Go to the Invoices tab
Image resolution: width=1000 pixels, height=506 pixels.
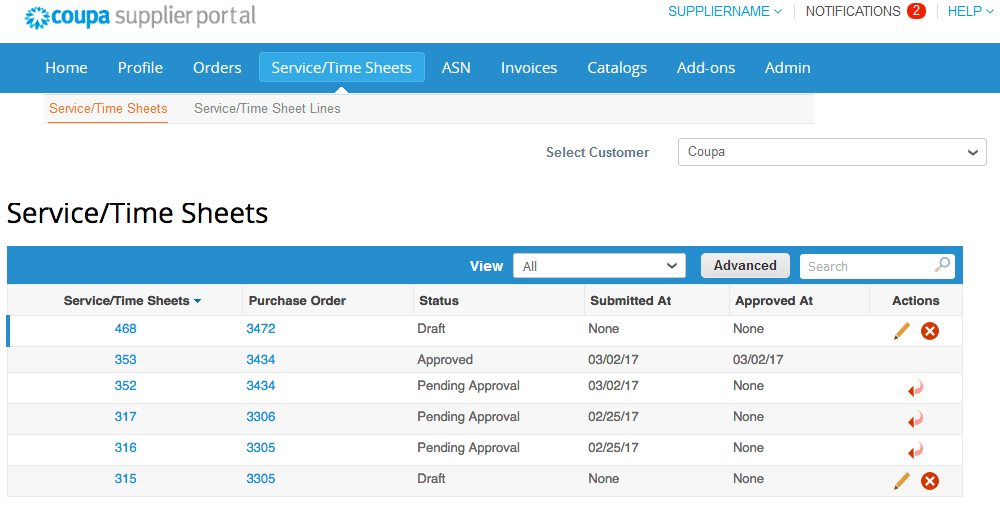point(529,68)
